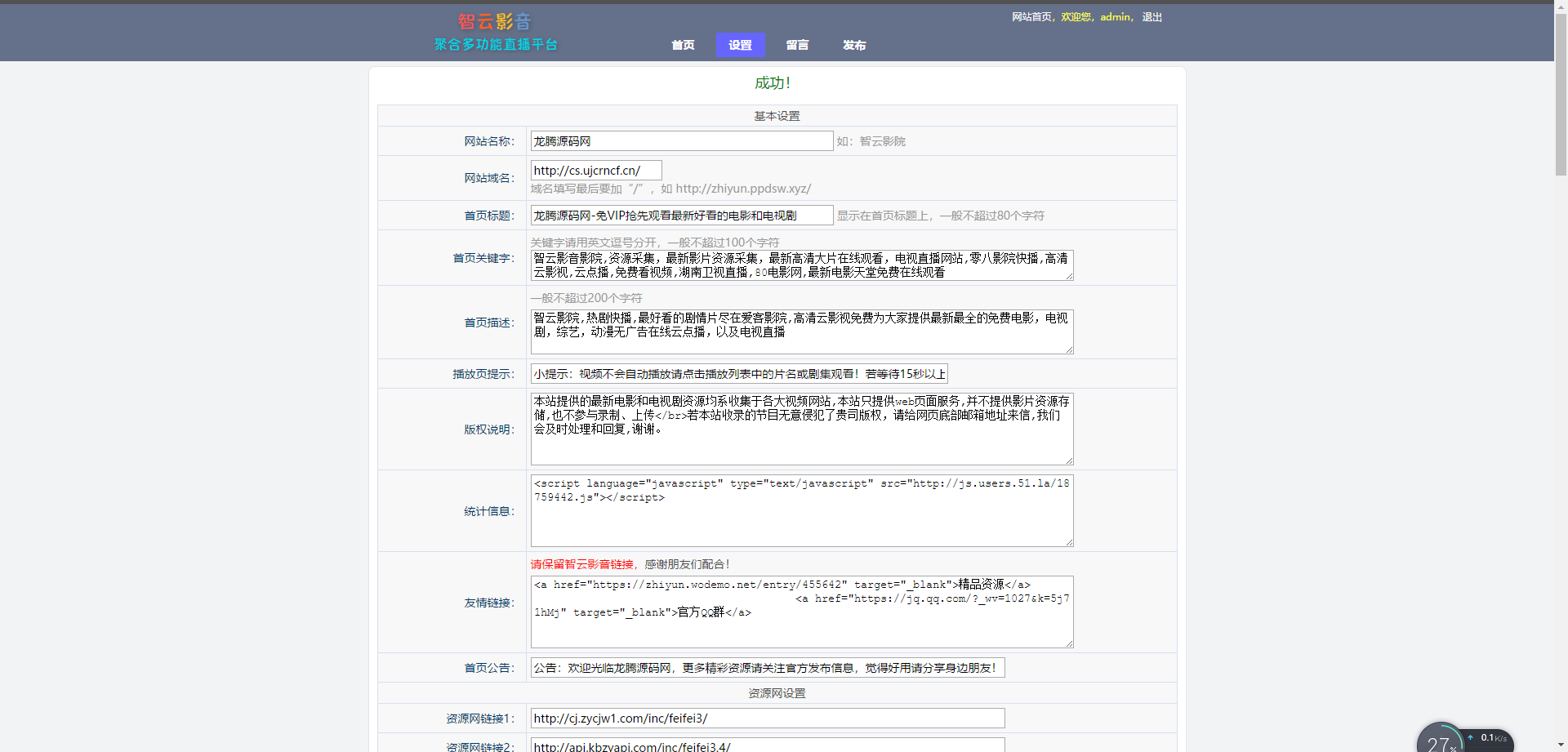
Task: Click the 27% speed monitor widget
Action: click(x=1441, y=739)
